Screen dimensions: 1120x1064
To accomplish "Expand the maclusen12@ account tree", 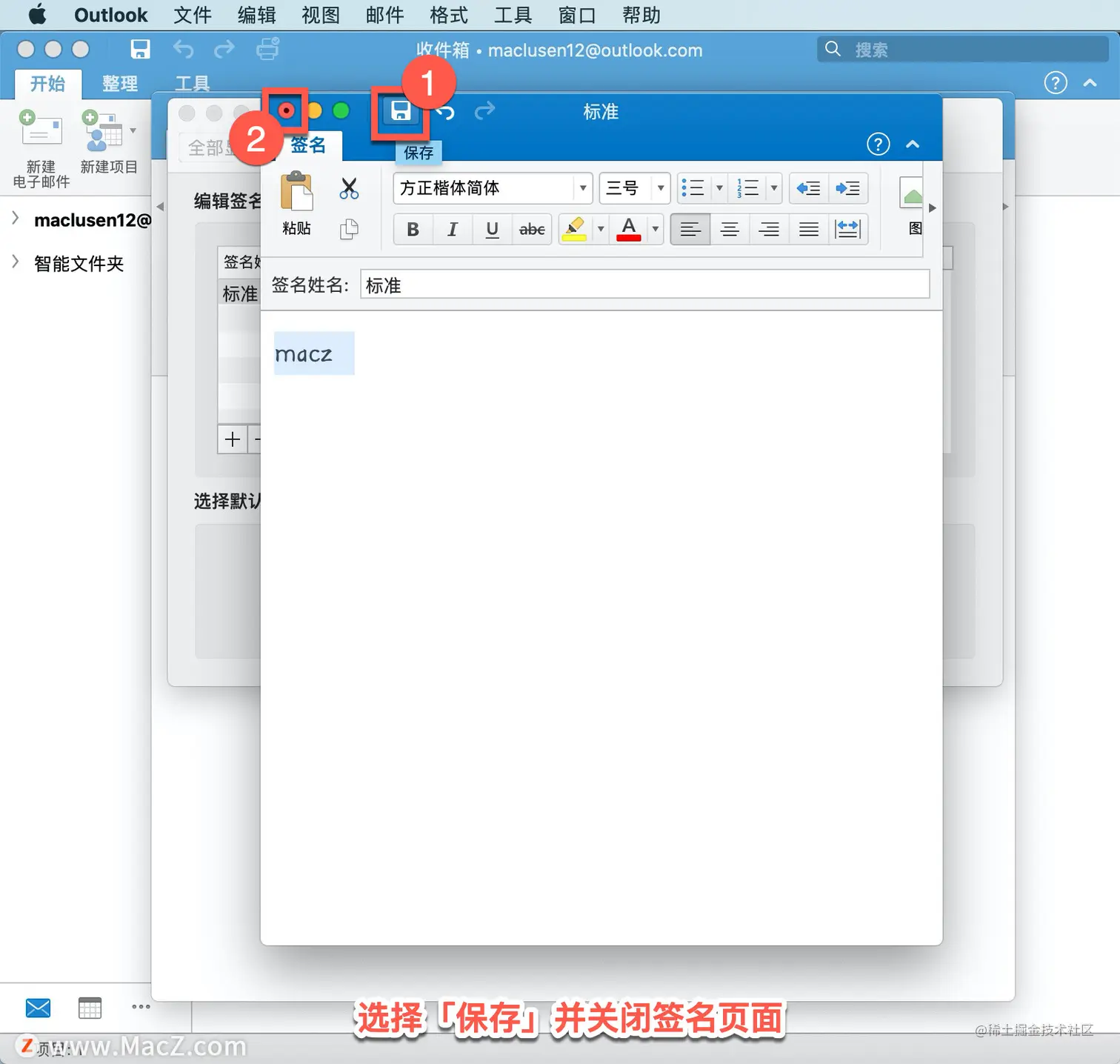I will (15, 219).
